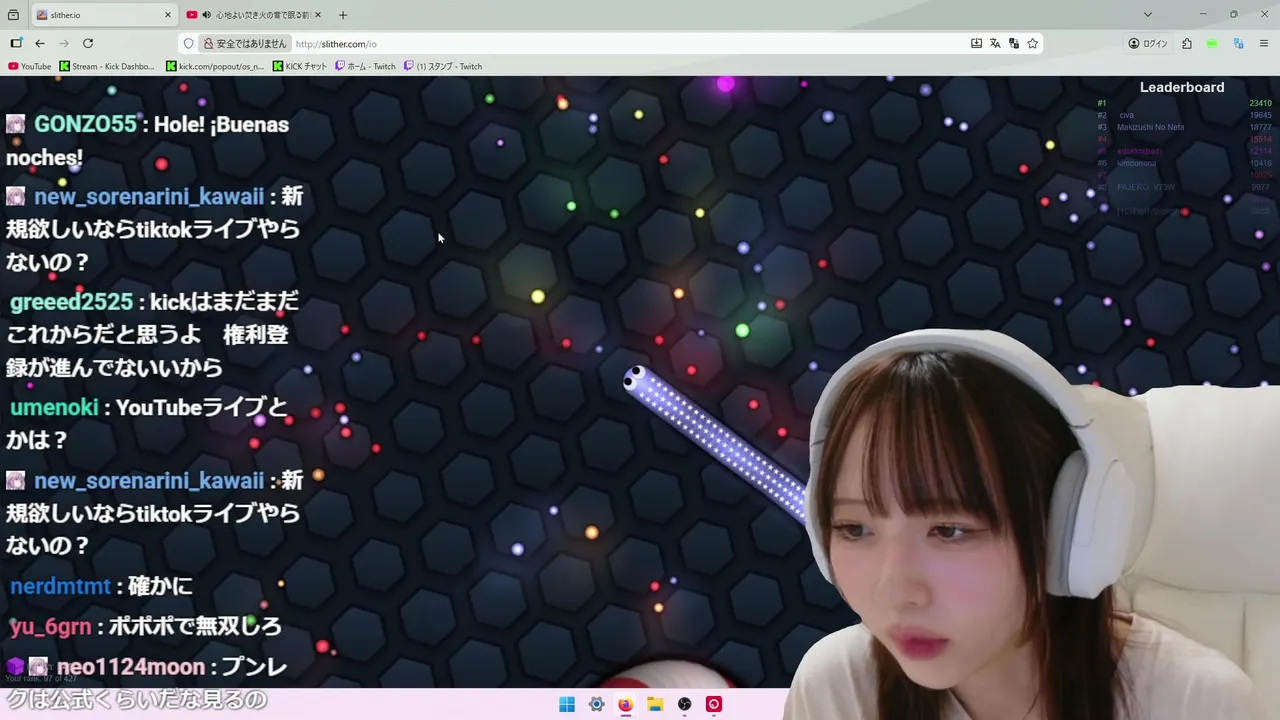Click the Leaderboard heading

(x=1182, y=87)
